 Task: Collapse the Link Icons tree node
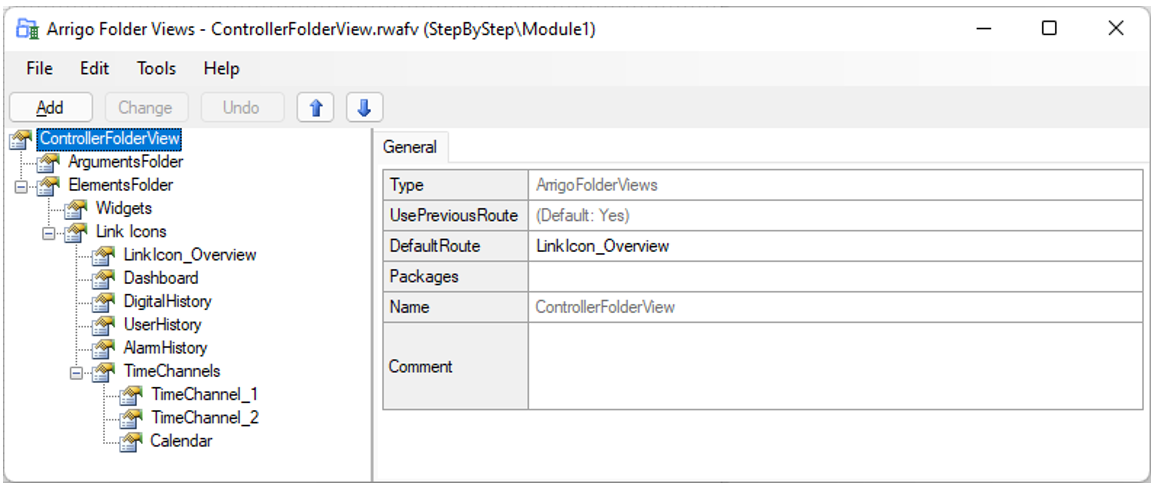click(48, 233)
